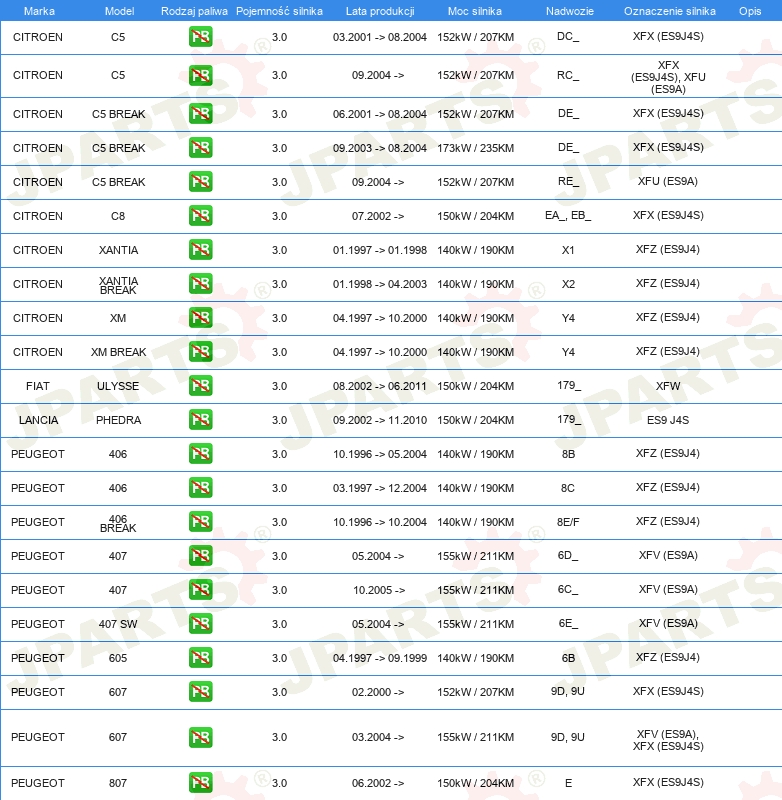Select the '605' model cell

coord(118,658)
